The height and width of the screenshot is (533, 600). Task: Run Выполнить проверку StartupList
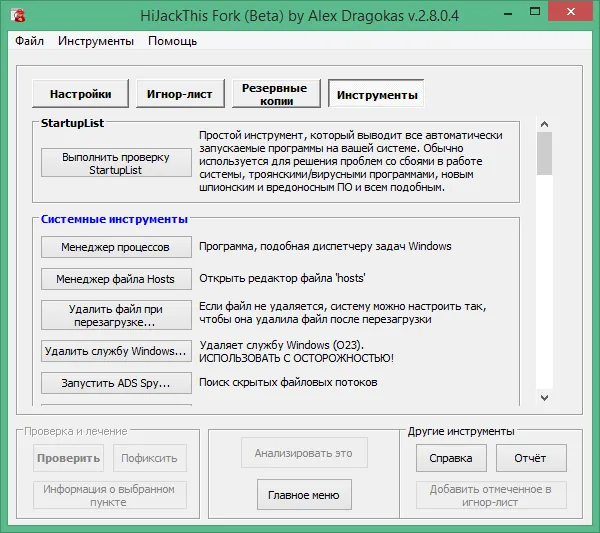point(116,163)
